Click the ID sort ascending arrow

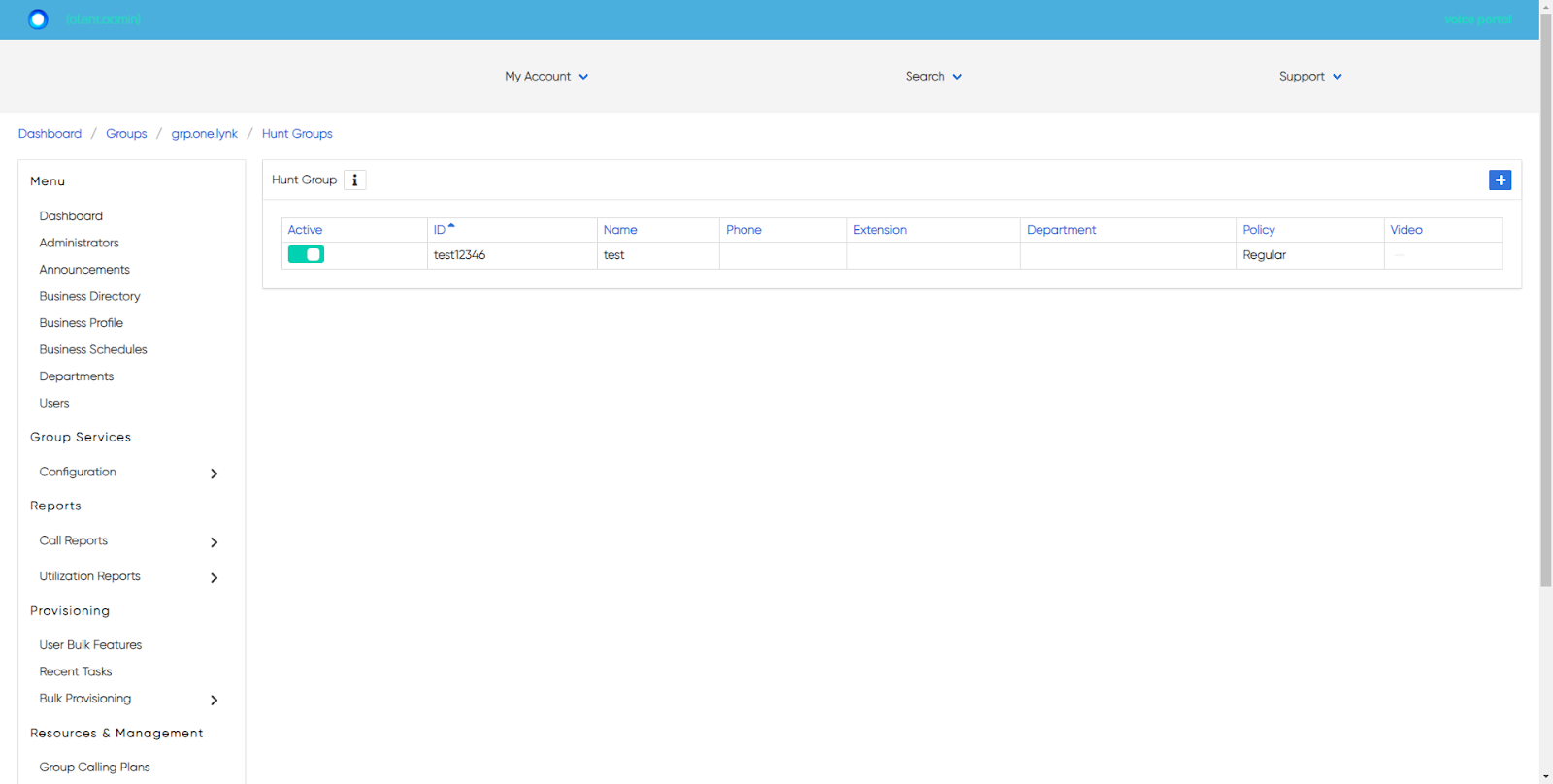[x=451, y=226]
